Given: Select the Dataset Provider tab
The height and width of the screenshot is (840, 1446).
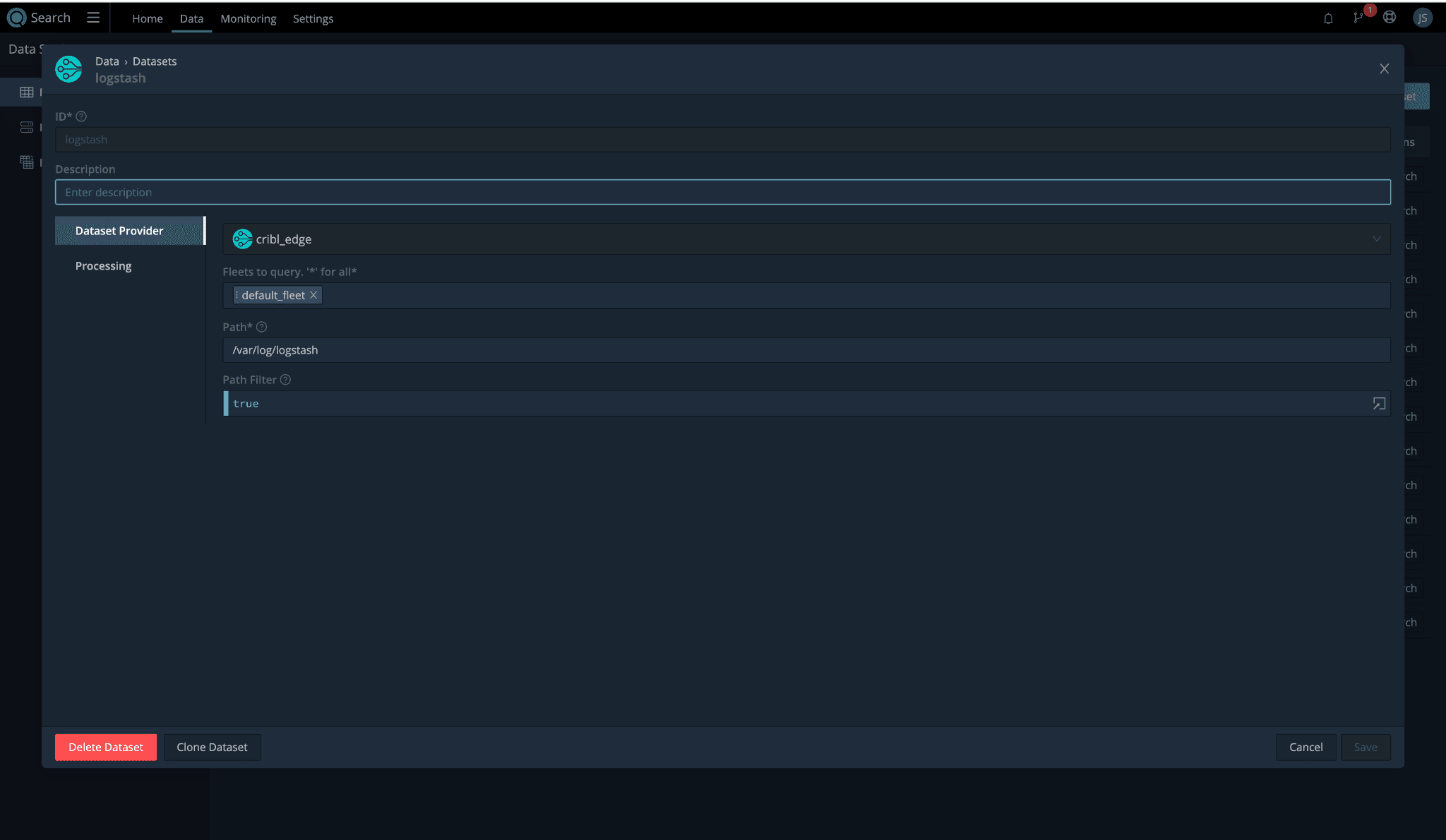Looking at the screenshot, I should (x=119, y=231).
